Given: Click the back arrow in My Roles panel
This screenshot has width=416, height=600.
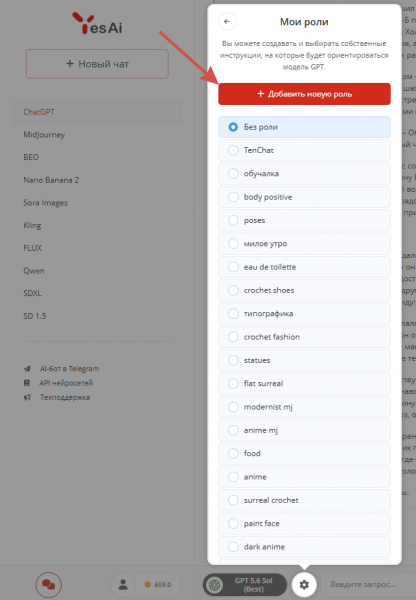Looking at the screenshot, I should [x=227, y=21].
